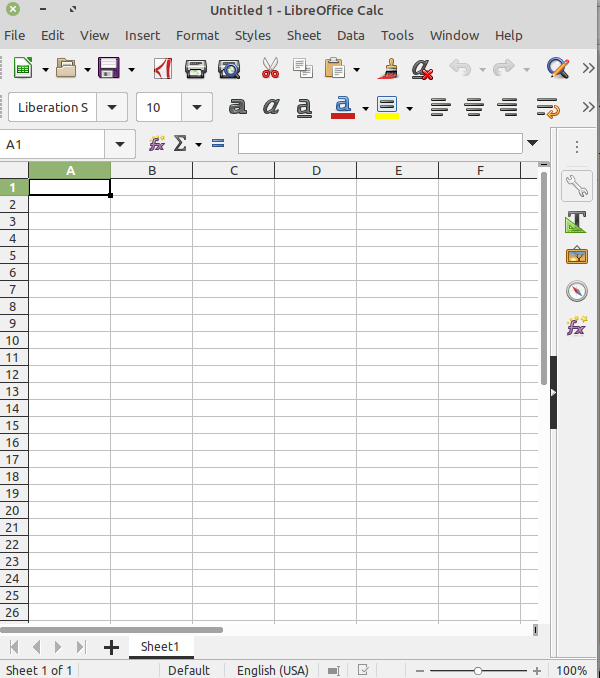600x678 pixels.
Task: Toggle Italic formatting
Action: click(x=270, y=107)
